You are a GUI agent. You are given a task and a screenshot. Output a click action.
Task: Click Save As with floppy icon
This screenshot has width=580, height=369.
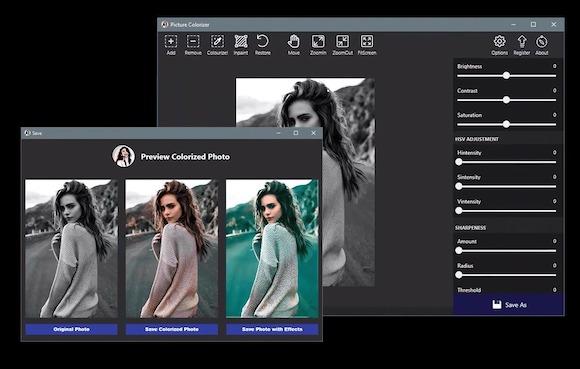point(509,305)
